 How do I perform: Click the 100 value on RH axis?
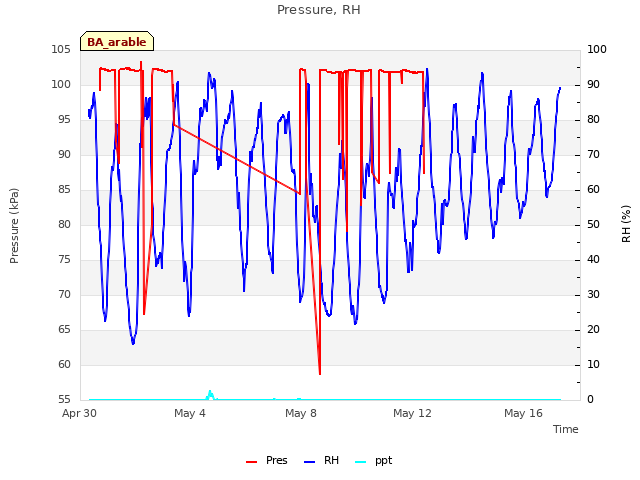[597, 49]
